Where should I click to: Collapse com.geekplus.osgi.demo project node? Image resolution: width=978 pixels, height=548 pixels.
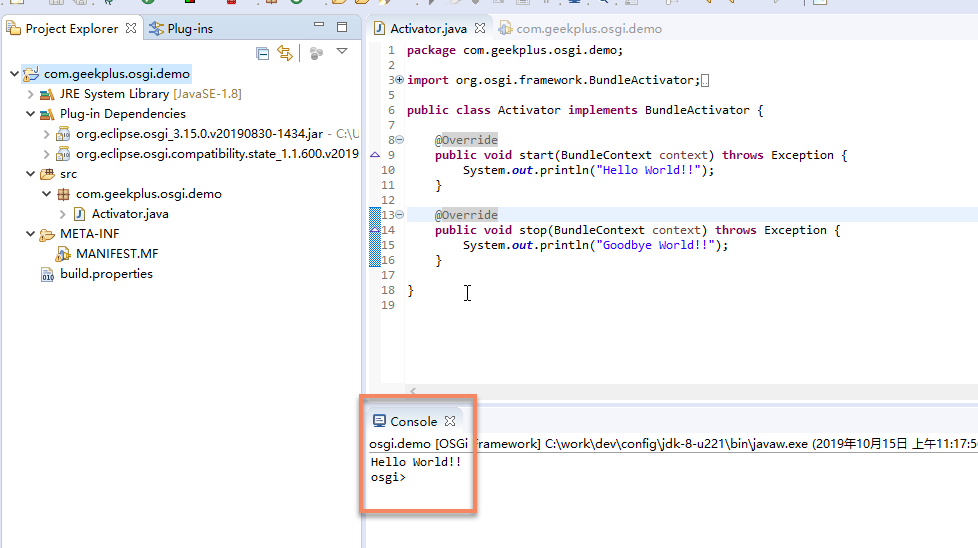pos(14,74)
